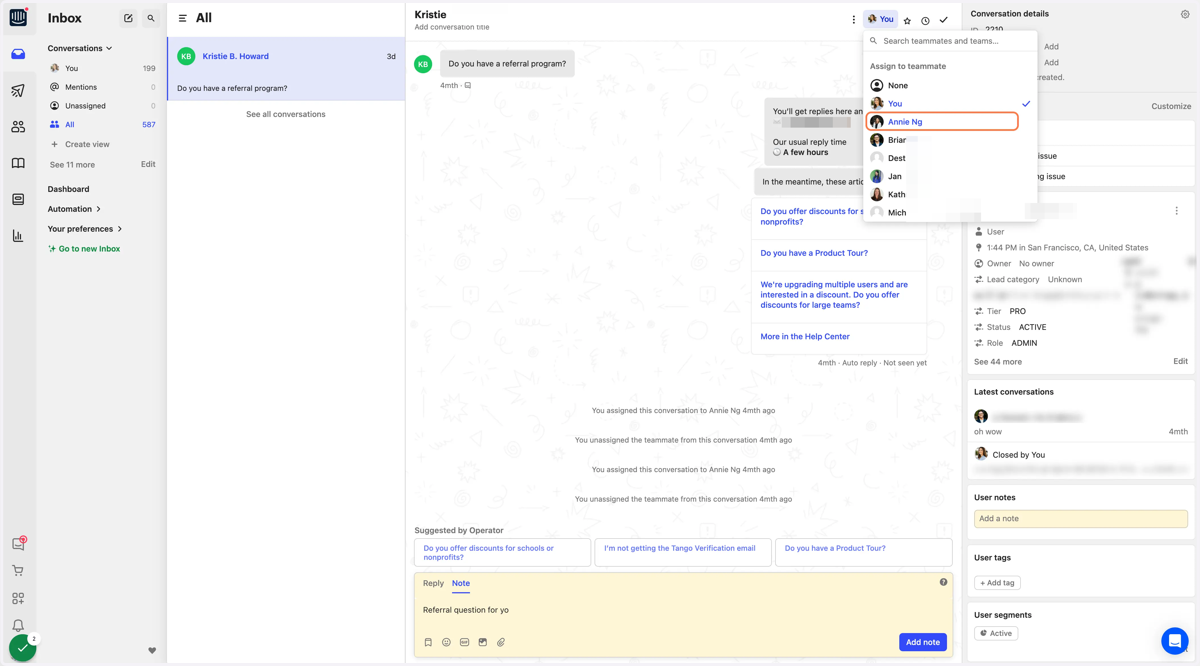Star this conversation as priority

coord(907,20)
